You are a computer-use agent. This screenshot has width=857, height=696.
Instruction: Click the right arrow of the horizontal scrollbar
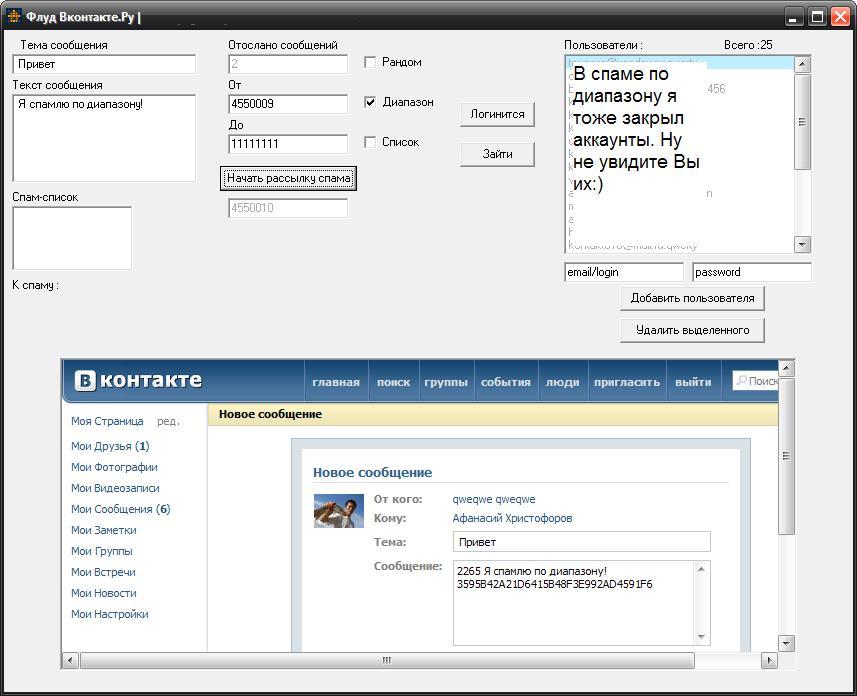click(x=769, y=660)
